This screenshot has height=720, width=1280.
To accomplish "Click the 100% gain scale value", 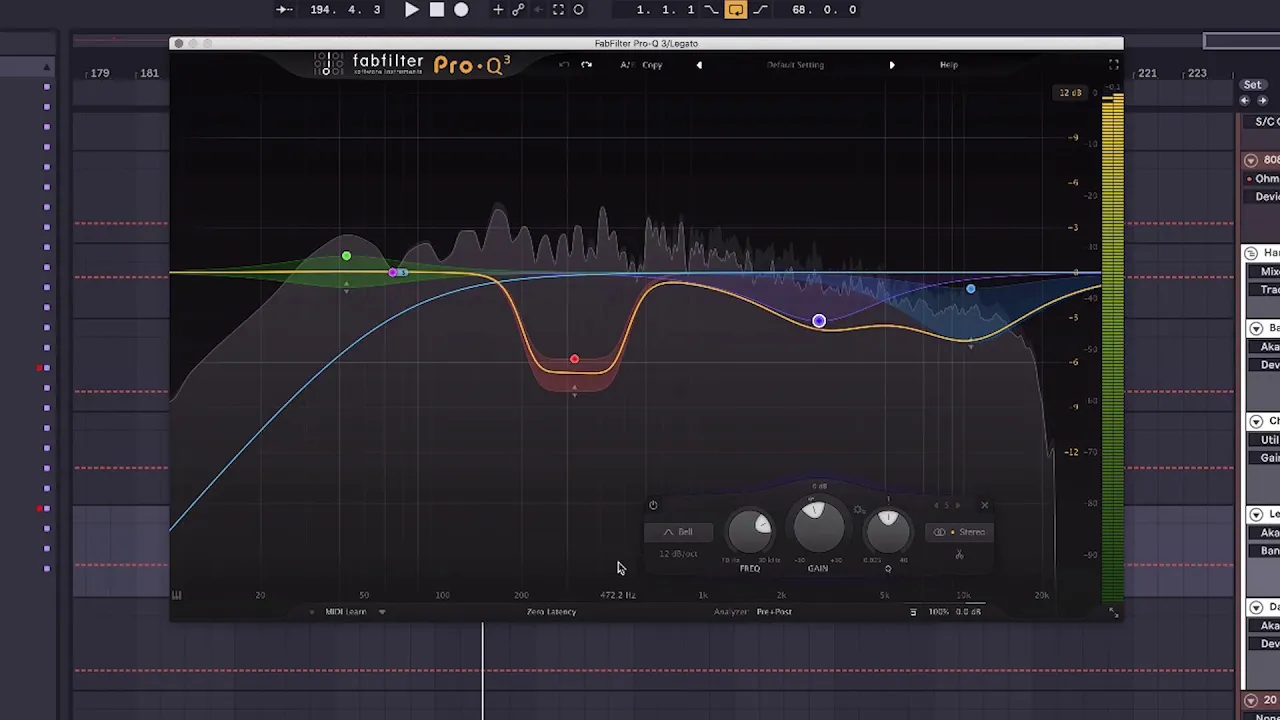I will point(938,612).
